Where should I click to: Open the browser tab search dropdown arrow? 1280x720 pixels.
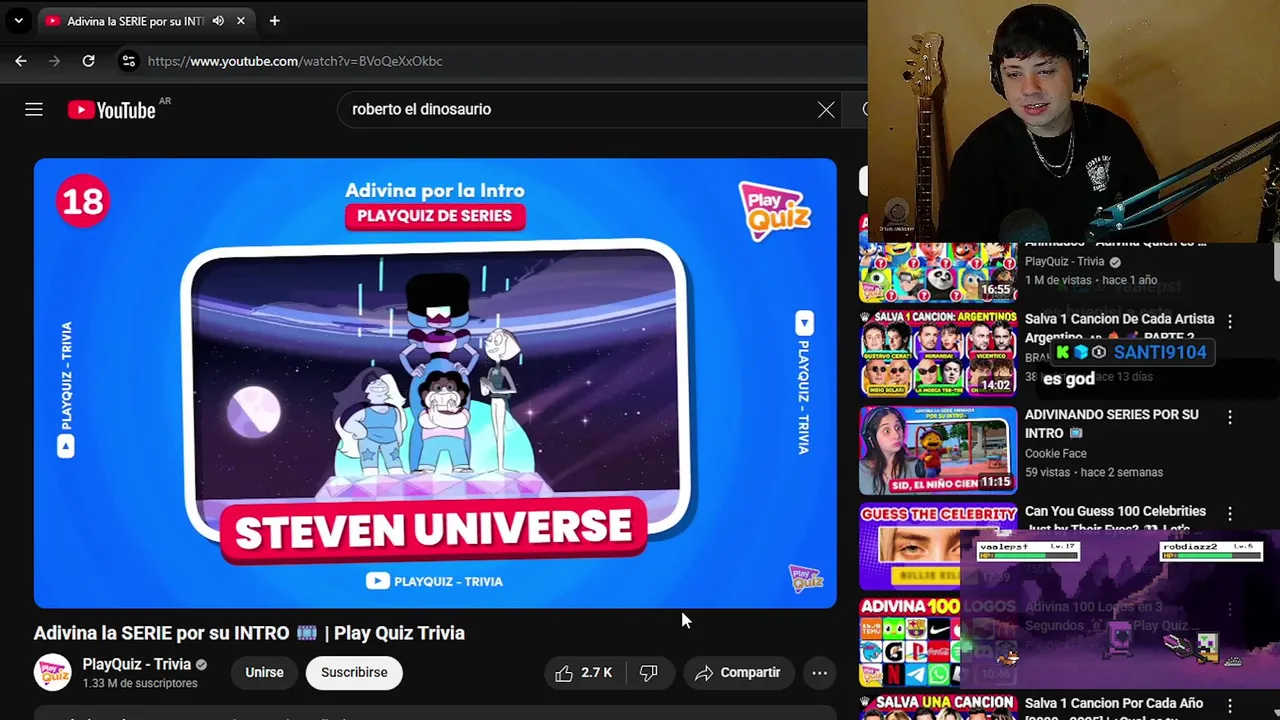coord(18,20)
